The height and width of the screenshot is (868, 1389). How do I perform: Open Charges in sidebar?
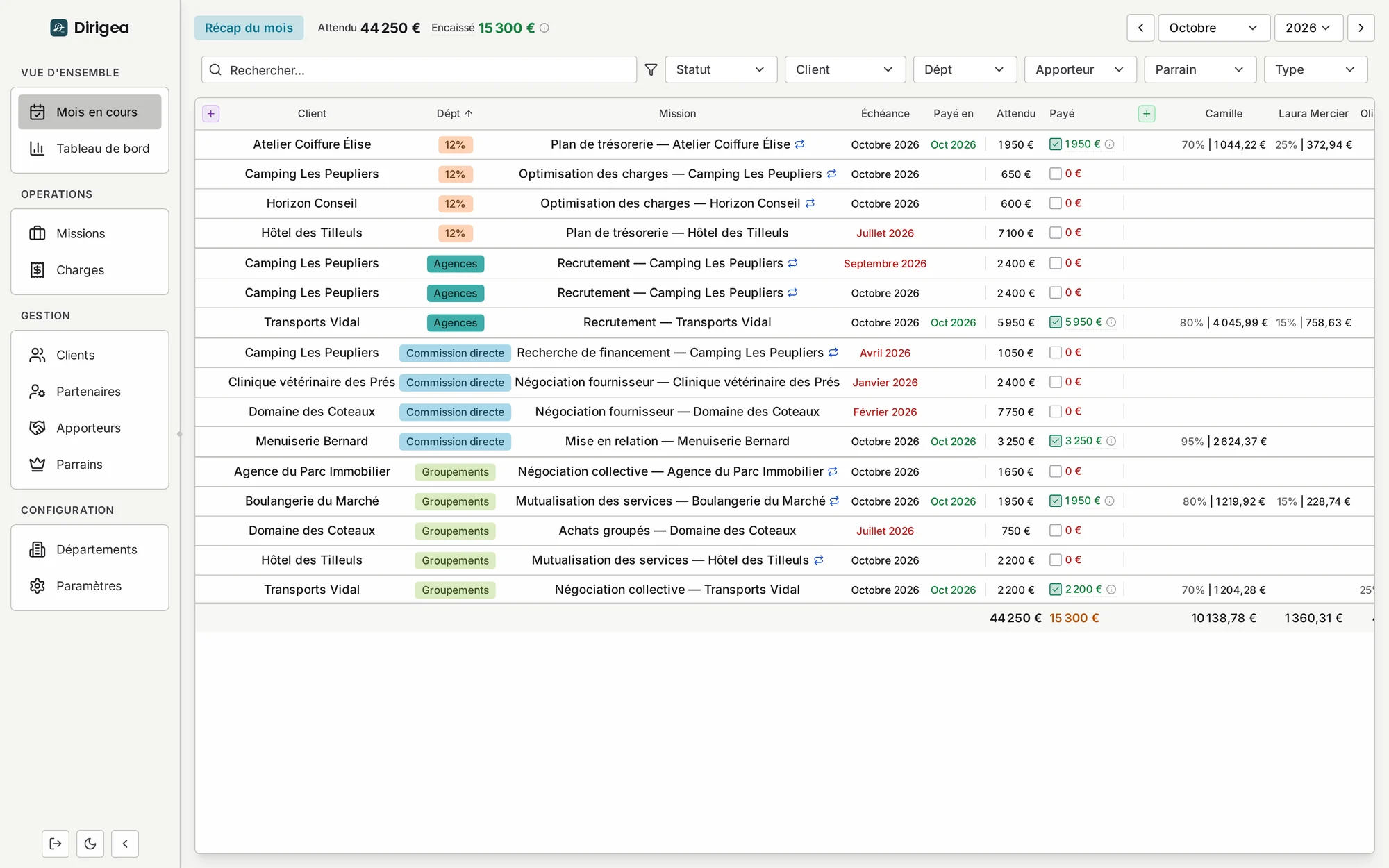(x=90, y=270)
